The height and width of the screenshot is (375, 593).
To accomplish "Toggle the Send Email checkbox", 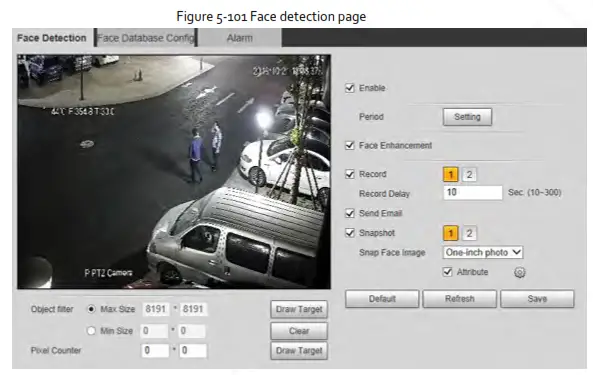I will 350,213.
